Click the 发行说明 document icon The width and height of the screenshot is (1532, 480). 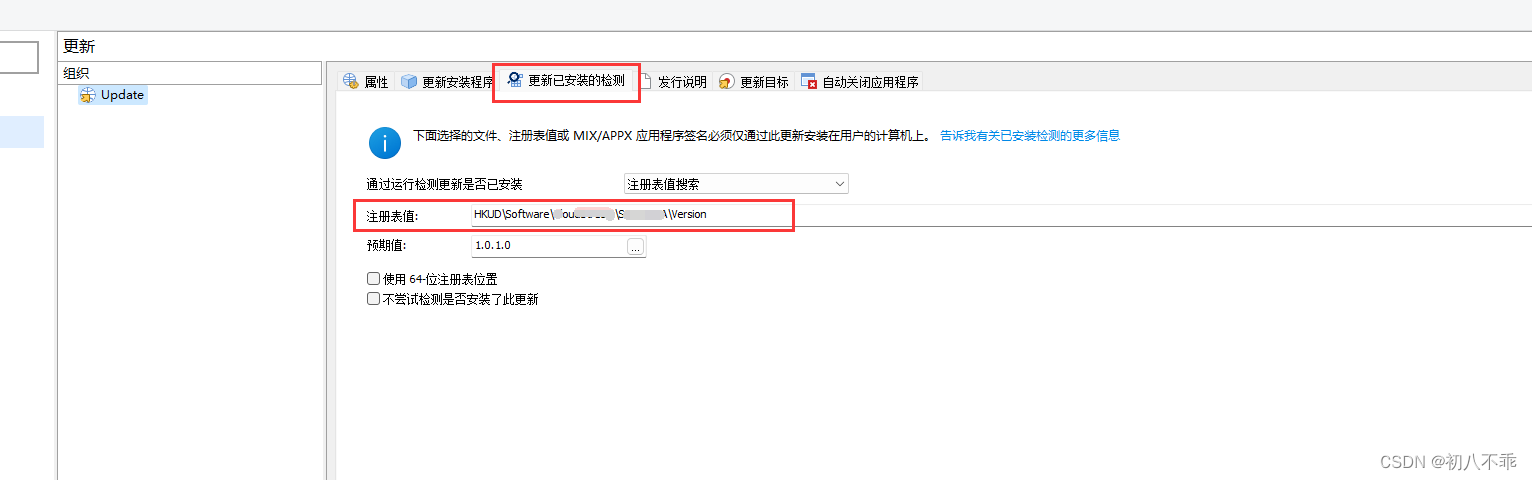coord(646,82)
